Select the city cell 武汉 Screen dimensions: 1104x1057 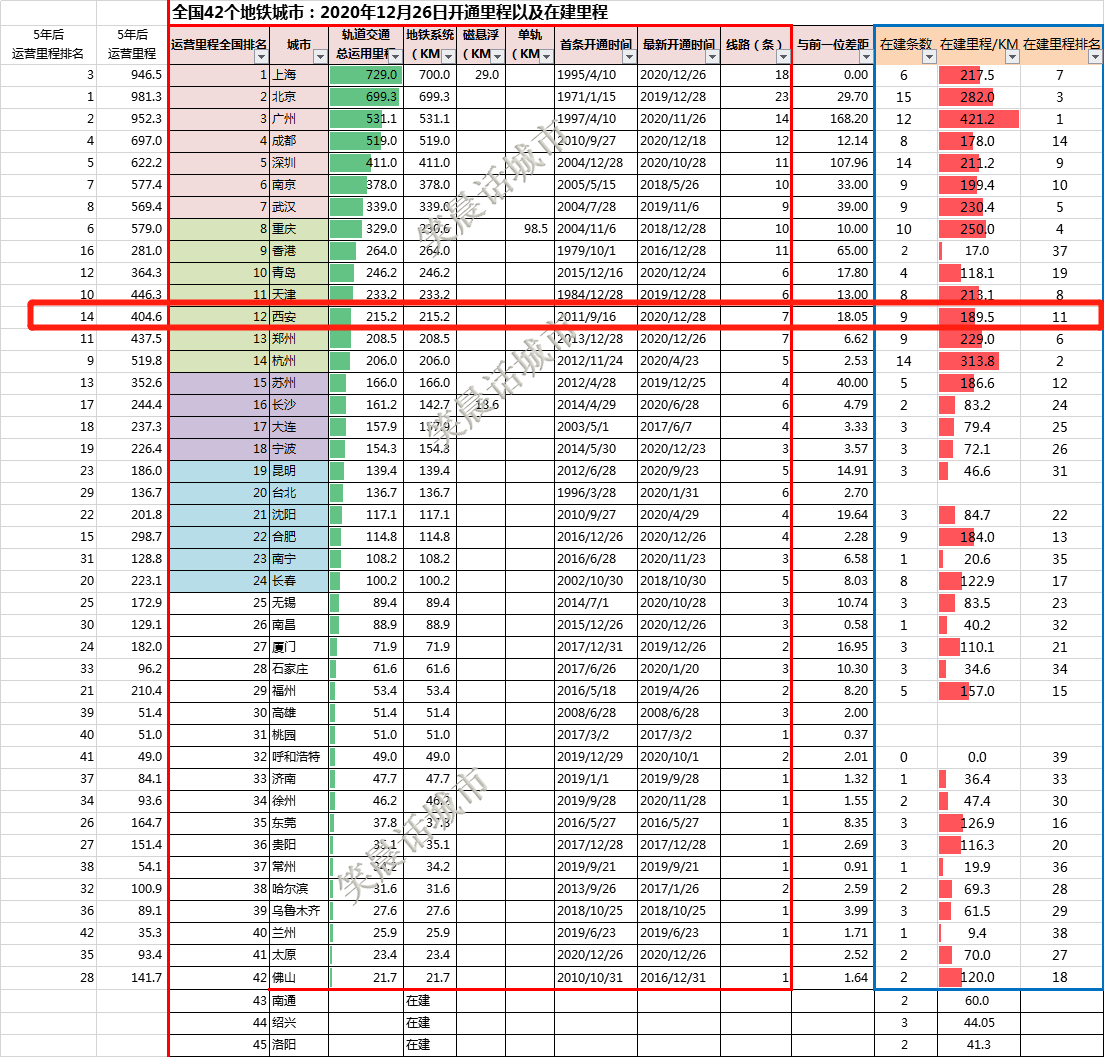pyautogui.click(x=299, y=207)
